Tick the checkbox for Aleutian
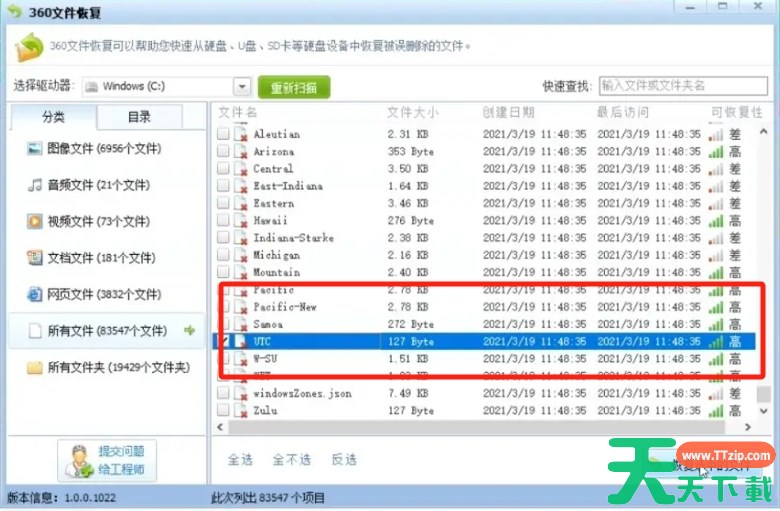 click(x=223, y=133)
